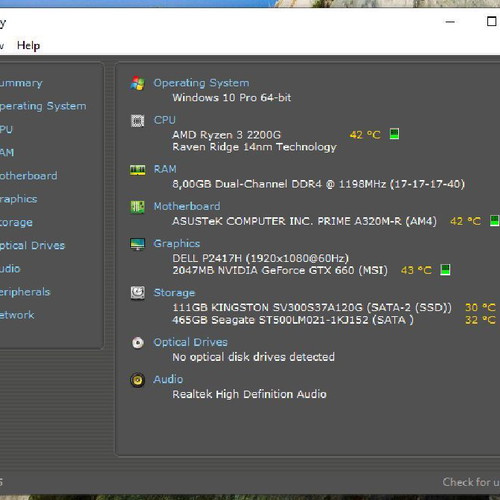Viewport: 500px width, 500px height.
Task: Click the Seagate 32 °C temperature value
Action: (480, 320)
